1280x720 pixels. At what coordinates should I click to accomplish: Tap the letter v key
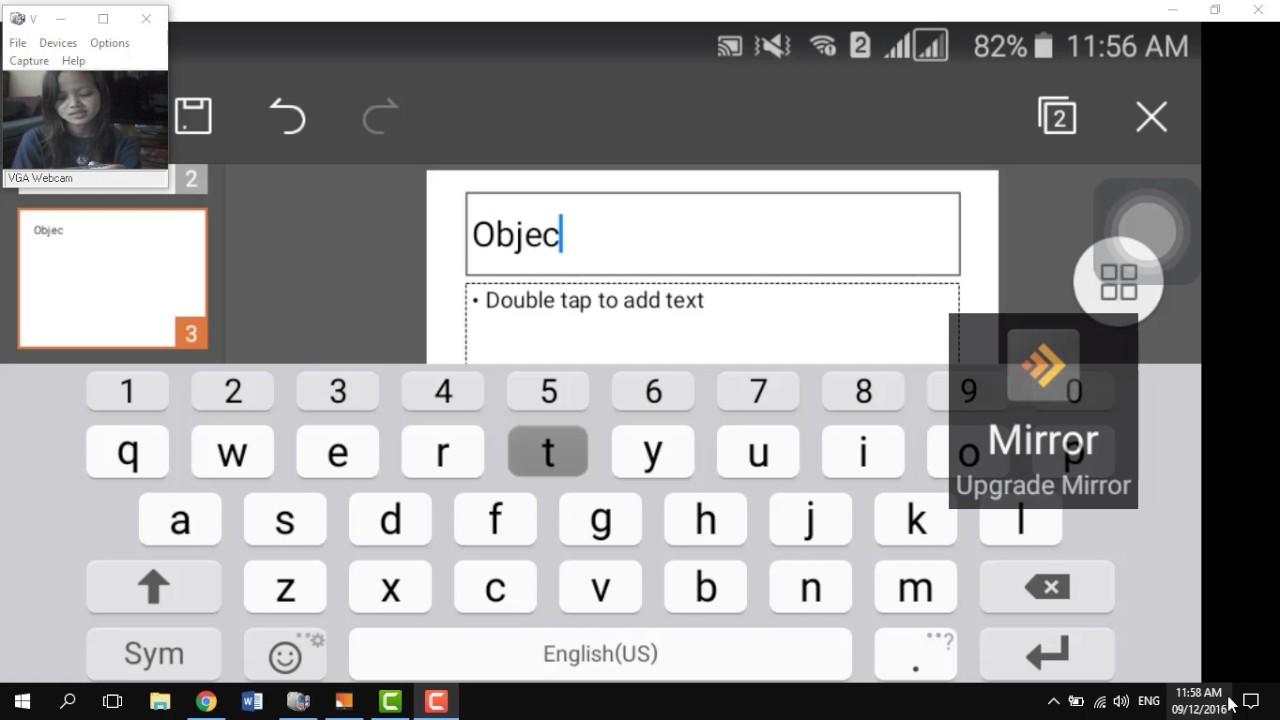600,587
